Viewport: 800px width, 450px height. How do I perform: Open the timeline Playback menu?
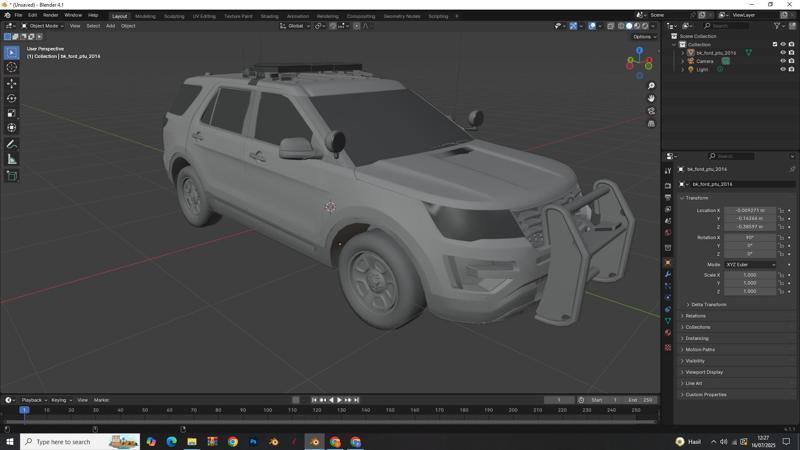pos(34,400)
